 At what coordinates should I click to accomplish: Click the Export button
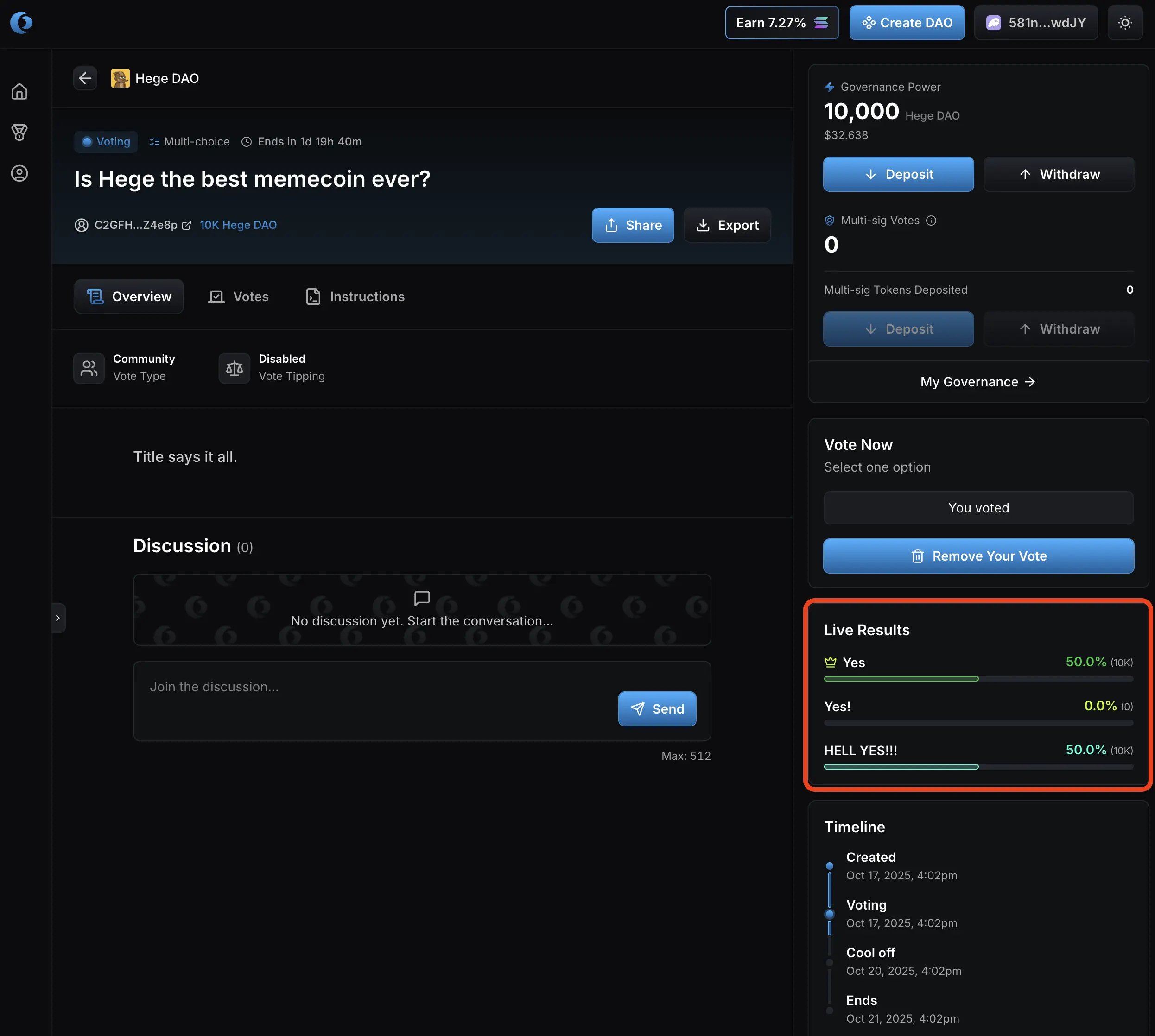[x=727, y=226]
